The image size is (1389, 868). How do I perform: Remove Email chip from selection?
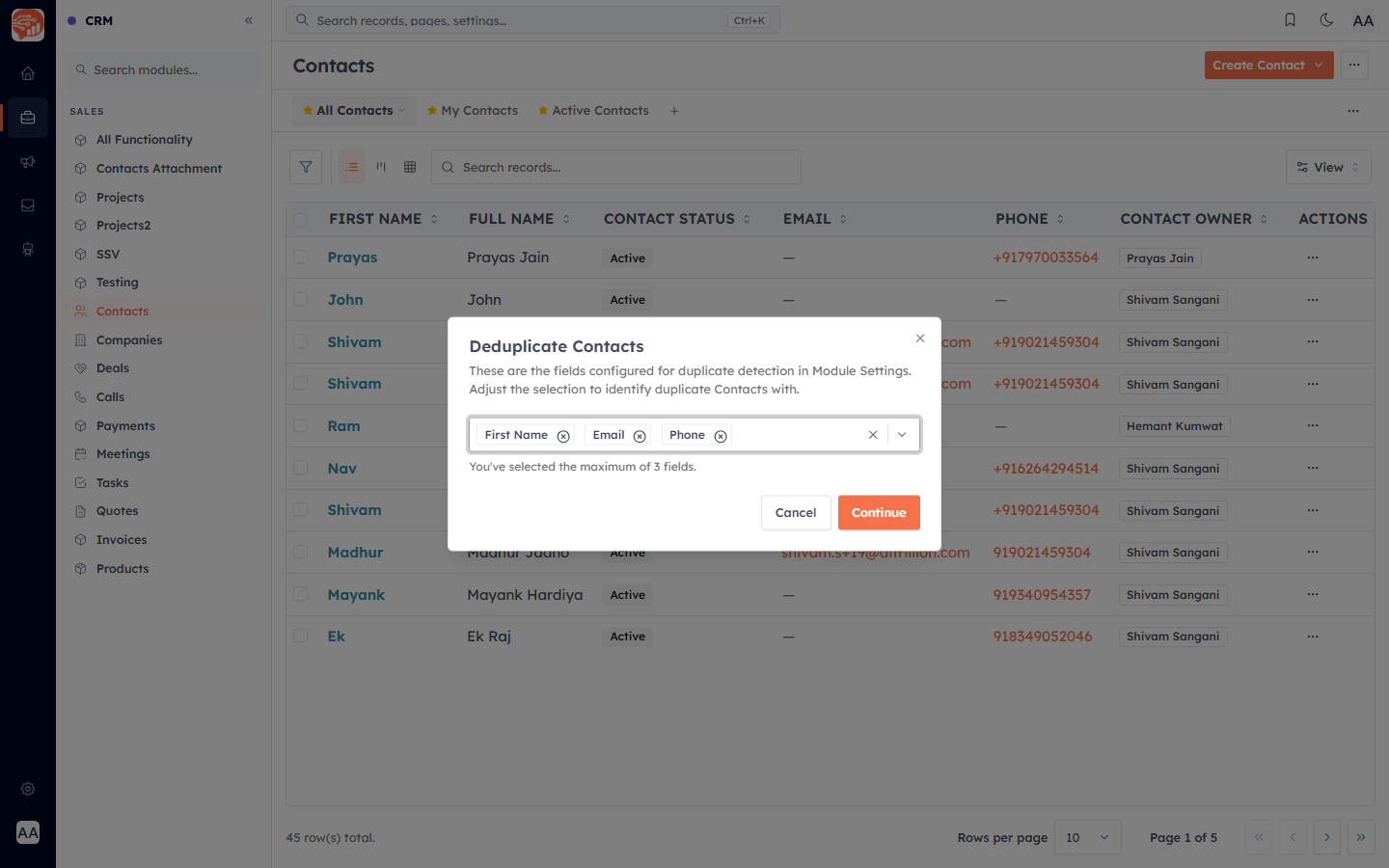click(x=640, y=436)
